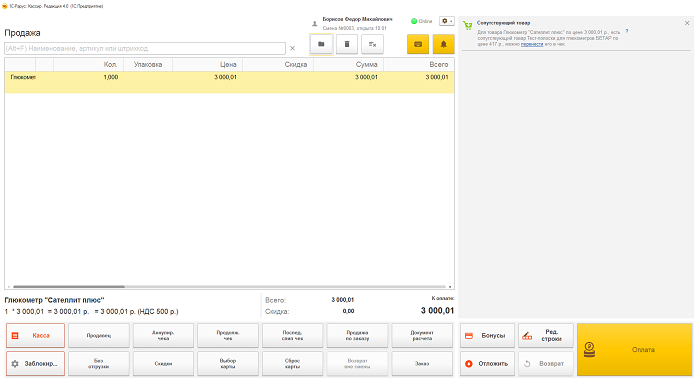Click the Скидка 0,00 summary value

(348, 311)
